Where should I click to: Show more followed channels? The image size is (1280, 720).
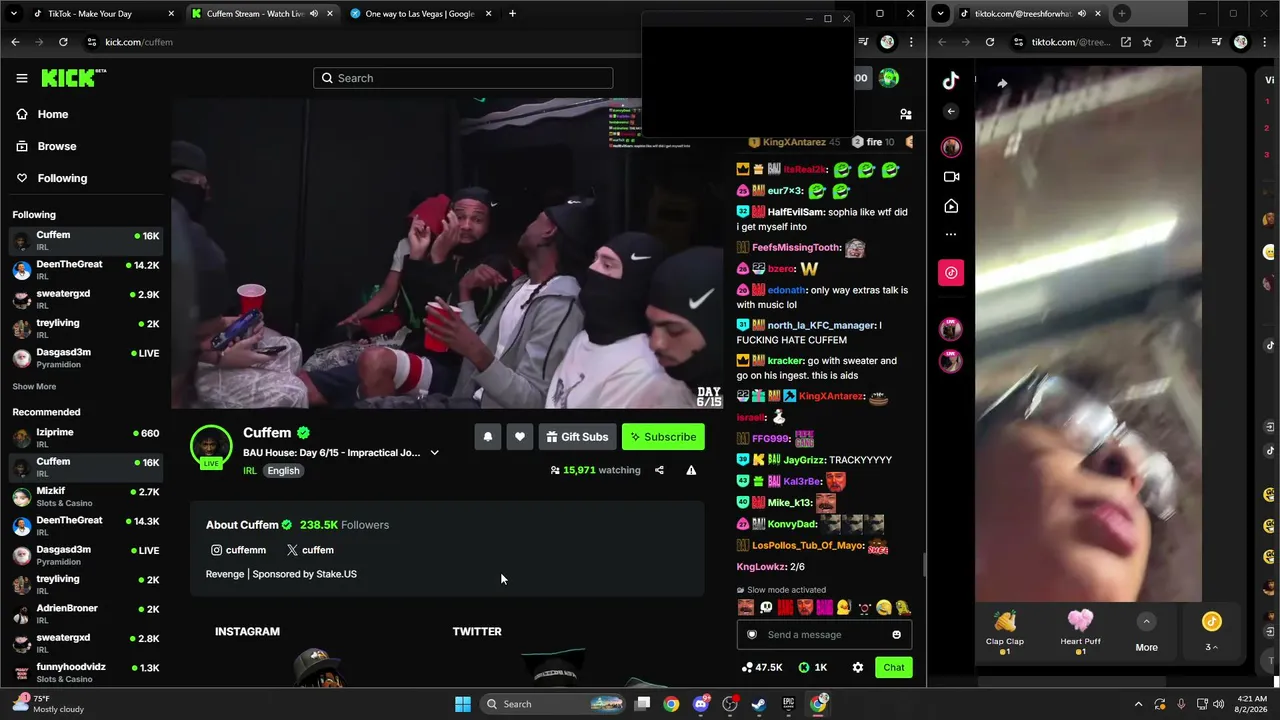[x=34, y=387]
